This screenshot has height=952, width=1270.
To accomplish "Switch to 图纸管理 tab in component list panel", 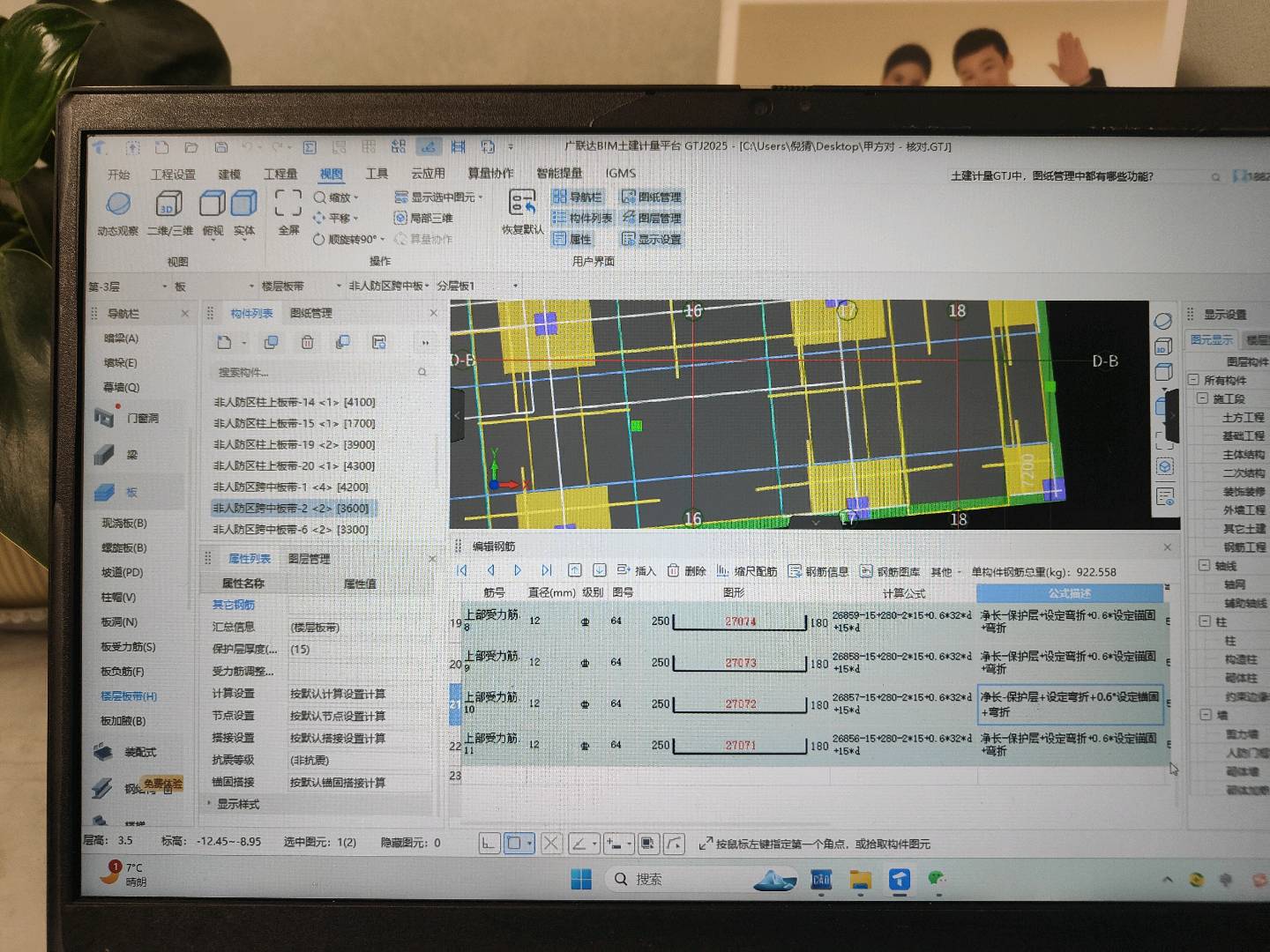I will pos(310,313).
